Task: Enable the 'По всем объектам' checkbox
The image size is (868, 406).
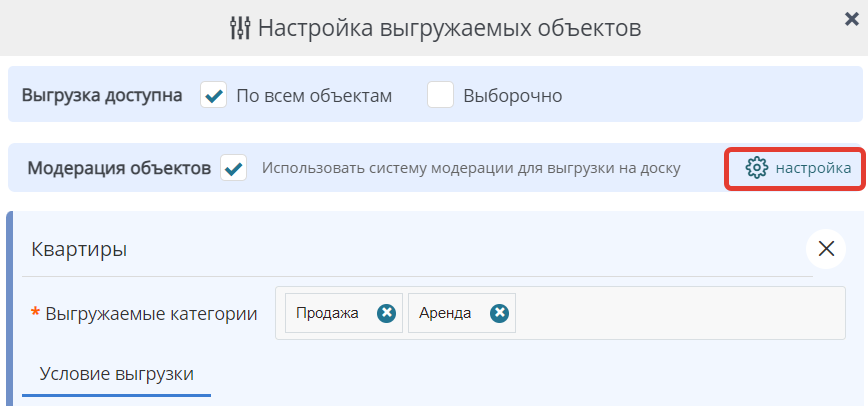Action: (214, 95)
